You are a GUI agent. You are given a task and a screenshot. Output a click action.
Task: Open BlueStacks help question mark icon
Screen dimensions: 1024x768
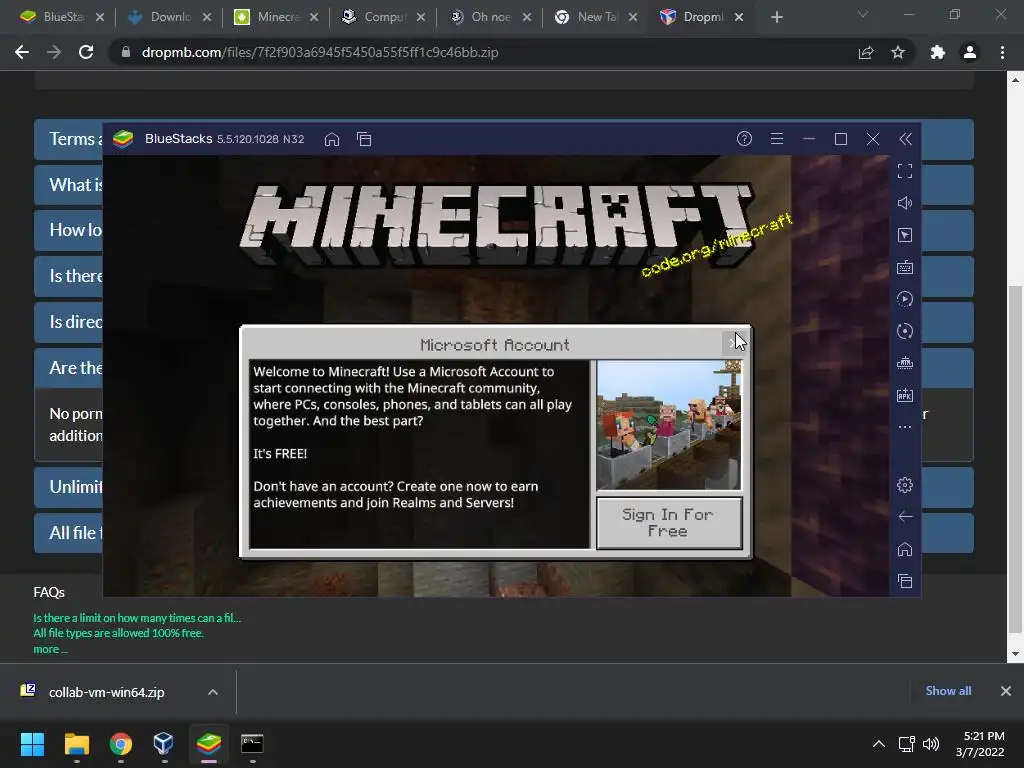click(744, 138)
